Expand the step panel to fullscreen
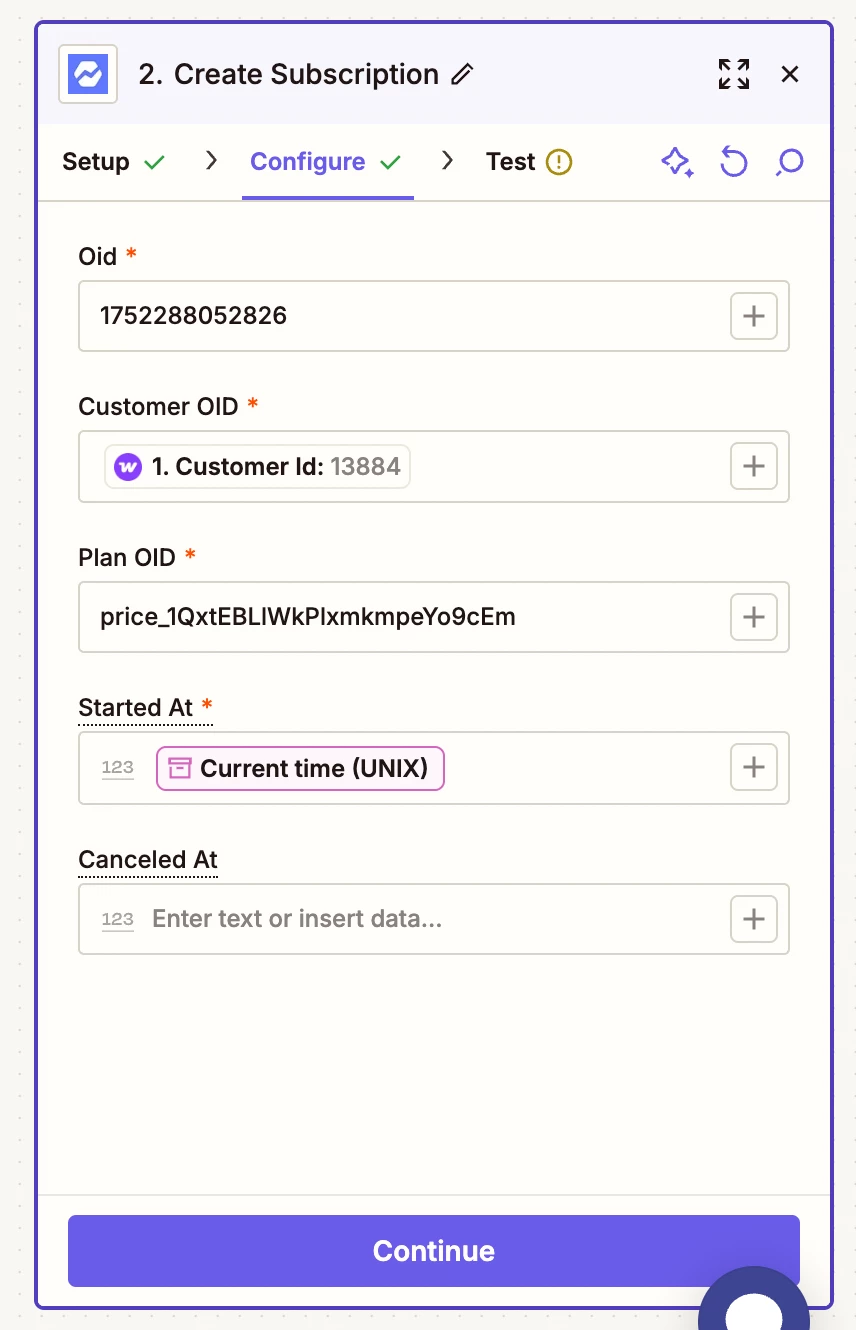The height and width of the screenshot is (1330, 856). (734, 74)
